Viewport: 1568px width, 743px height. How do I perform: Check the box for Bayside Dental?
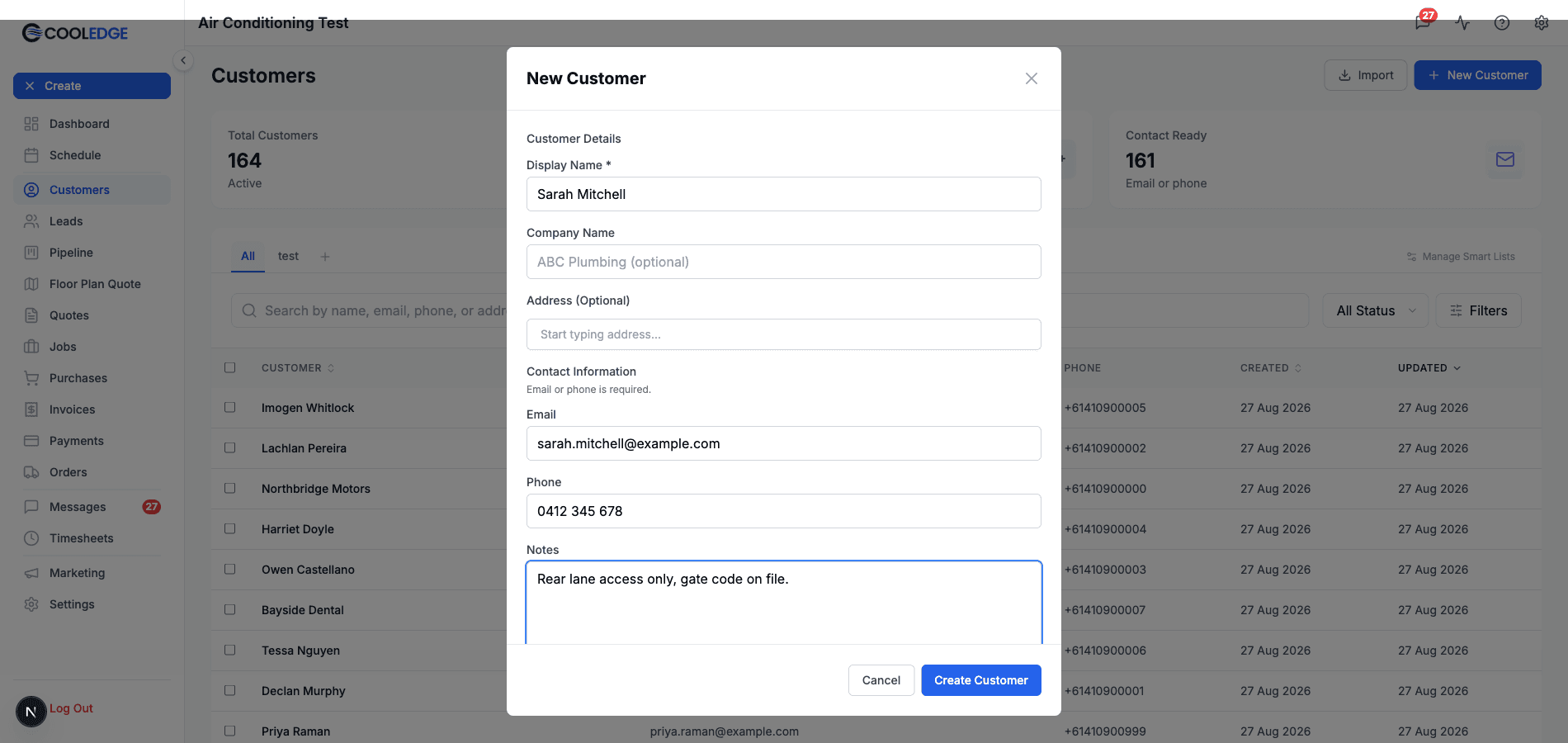click(229, 609)
